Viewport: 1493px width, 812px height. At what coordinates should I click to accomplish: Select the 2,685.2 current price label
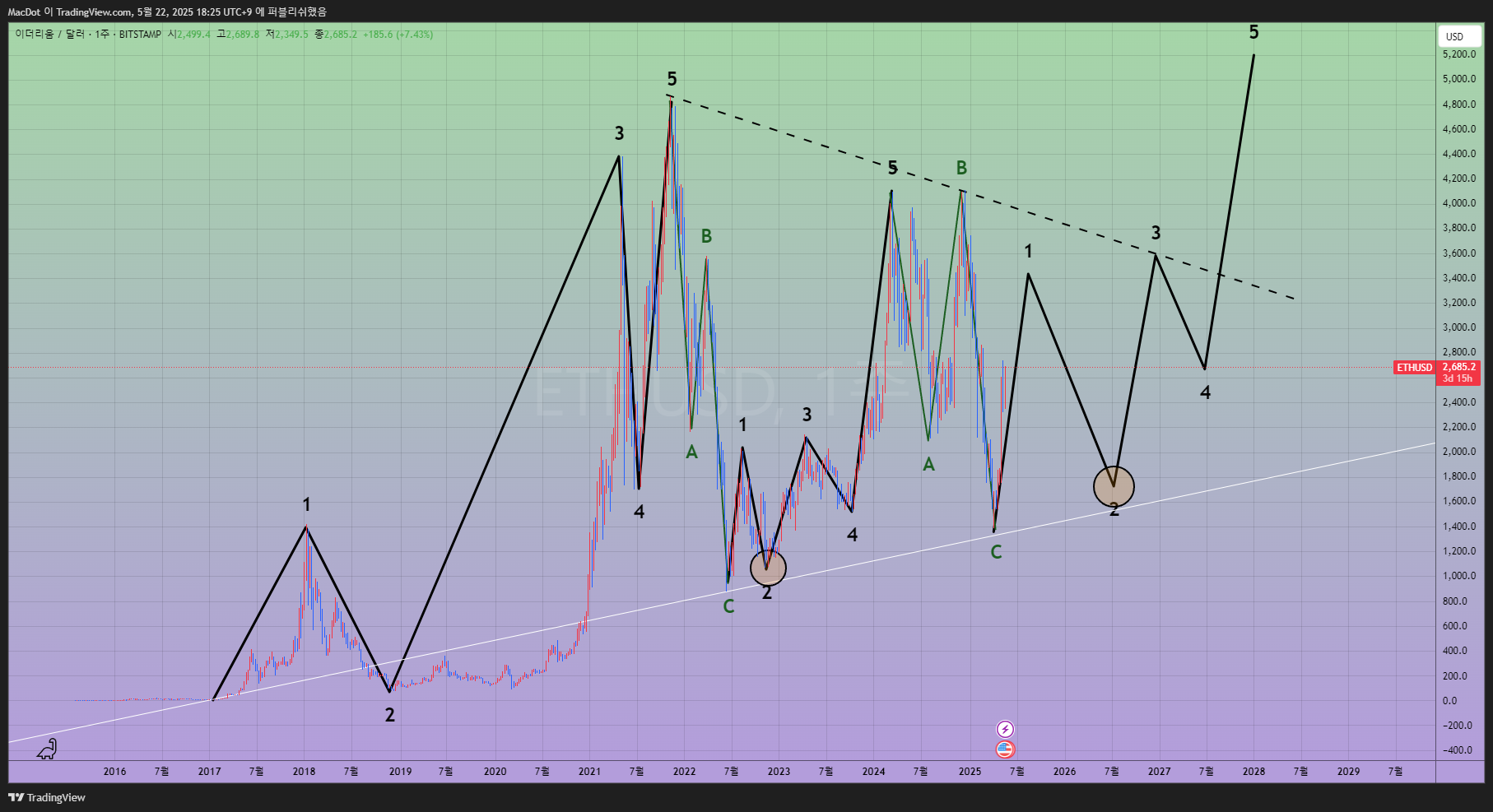point(1458,367)
